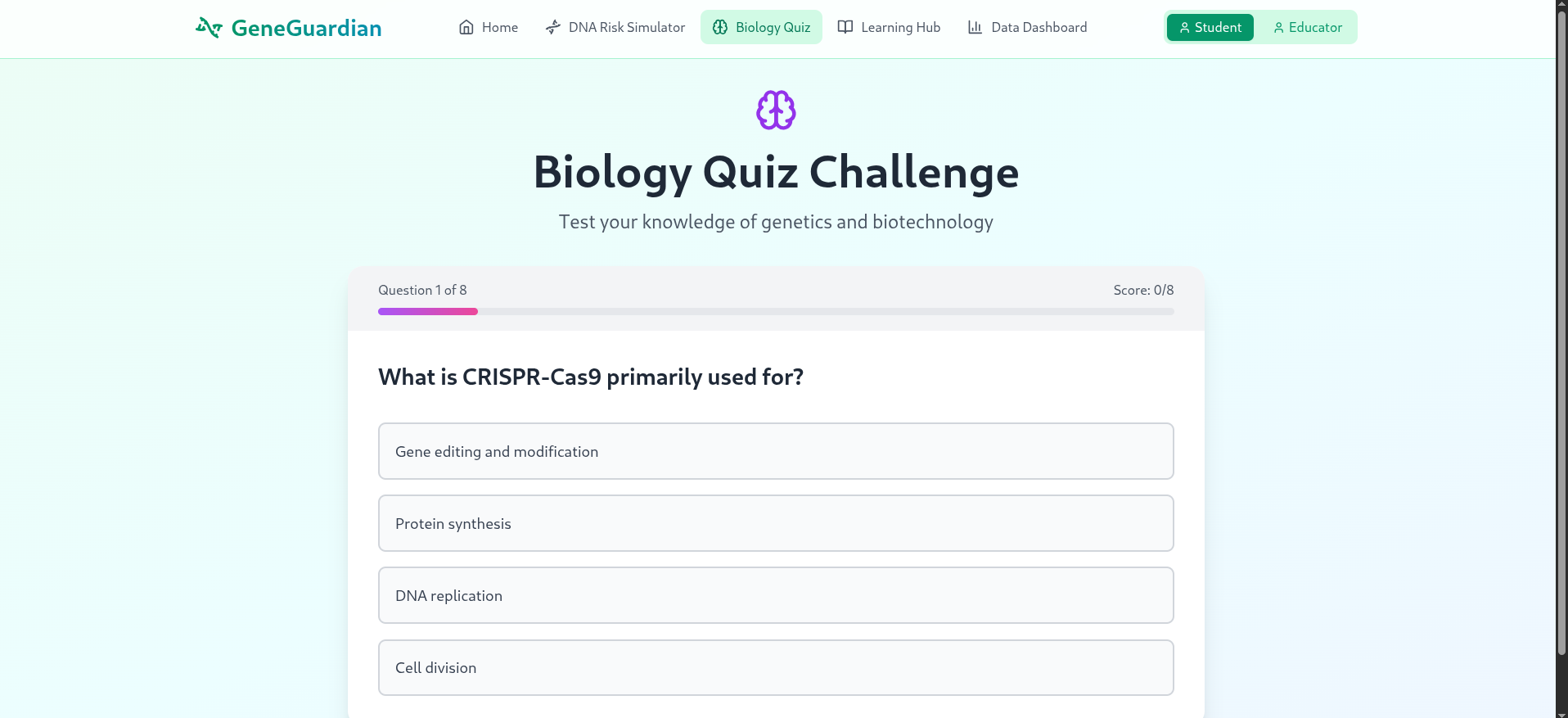Click the Home house icon
This screenshot has width=1568, height=718.
tap(466, 27)
